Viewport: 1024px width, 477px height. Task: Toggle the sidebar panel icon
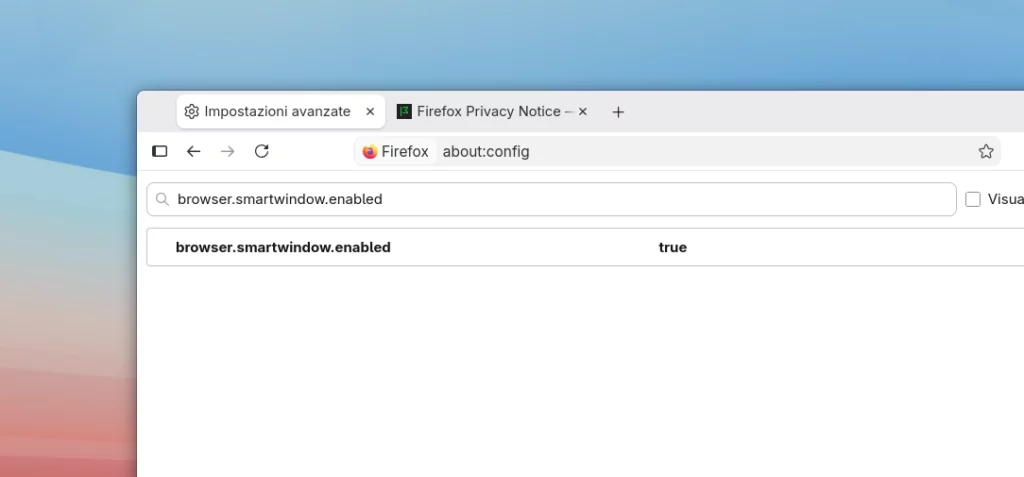pyautogui.click(x=159, y=152)
